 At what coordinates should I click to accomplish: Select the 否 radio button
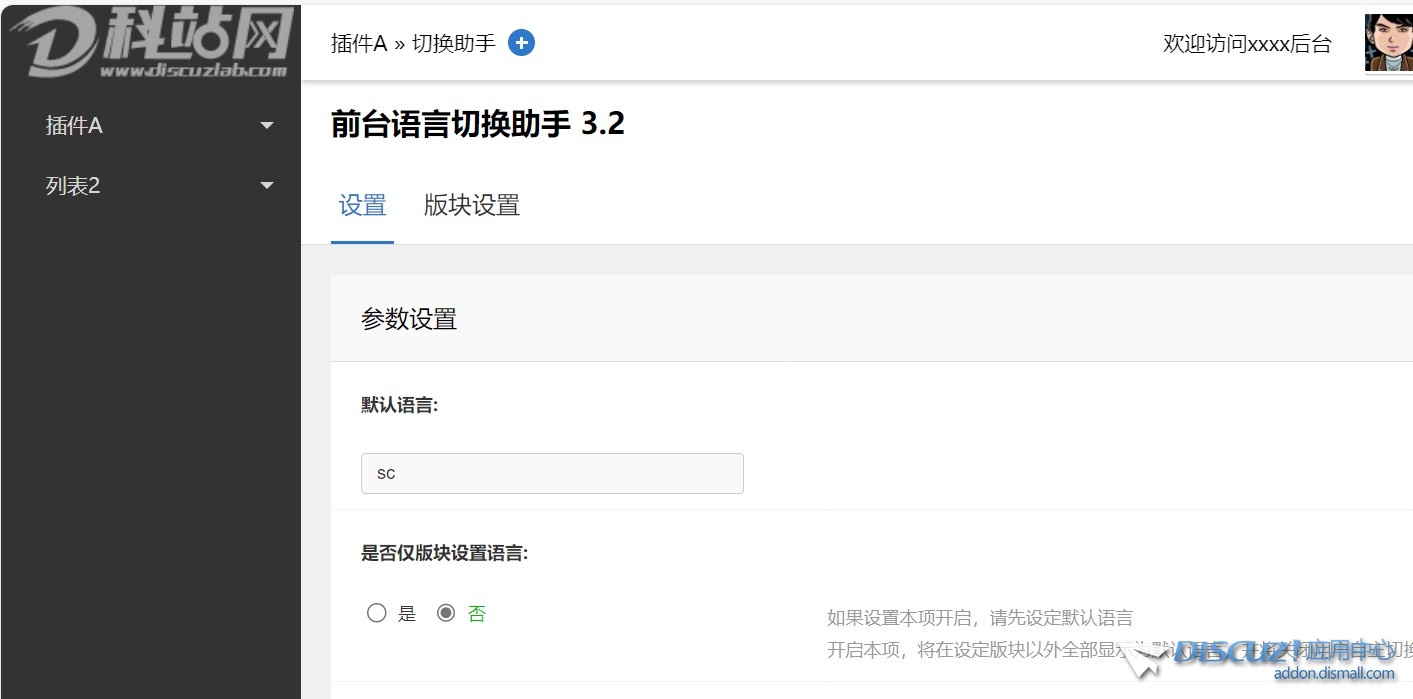coord(446,613)
